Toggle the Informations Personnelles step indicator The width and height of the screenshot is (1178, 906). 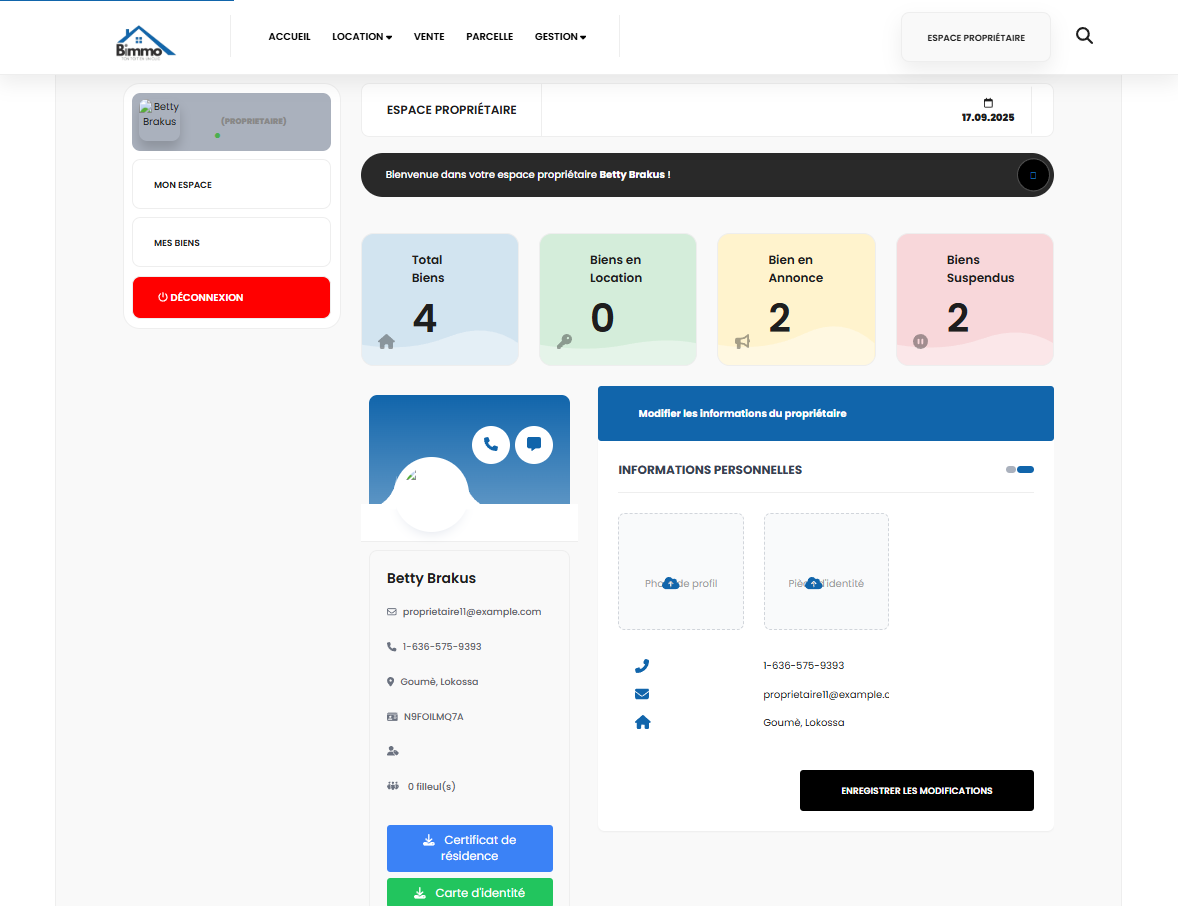tap(1020, 470)
